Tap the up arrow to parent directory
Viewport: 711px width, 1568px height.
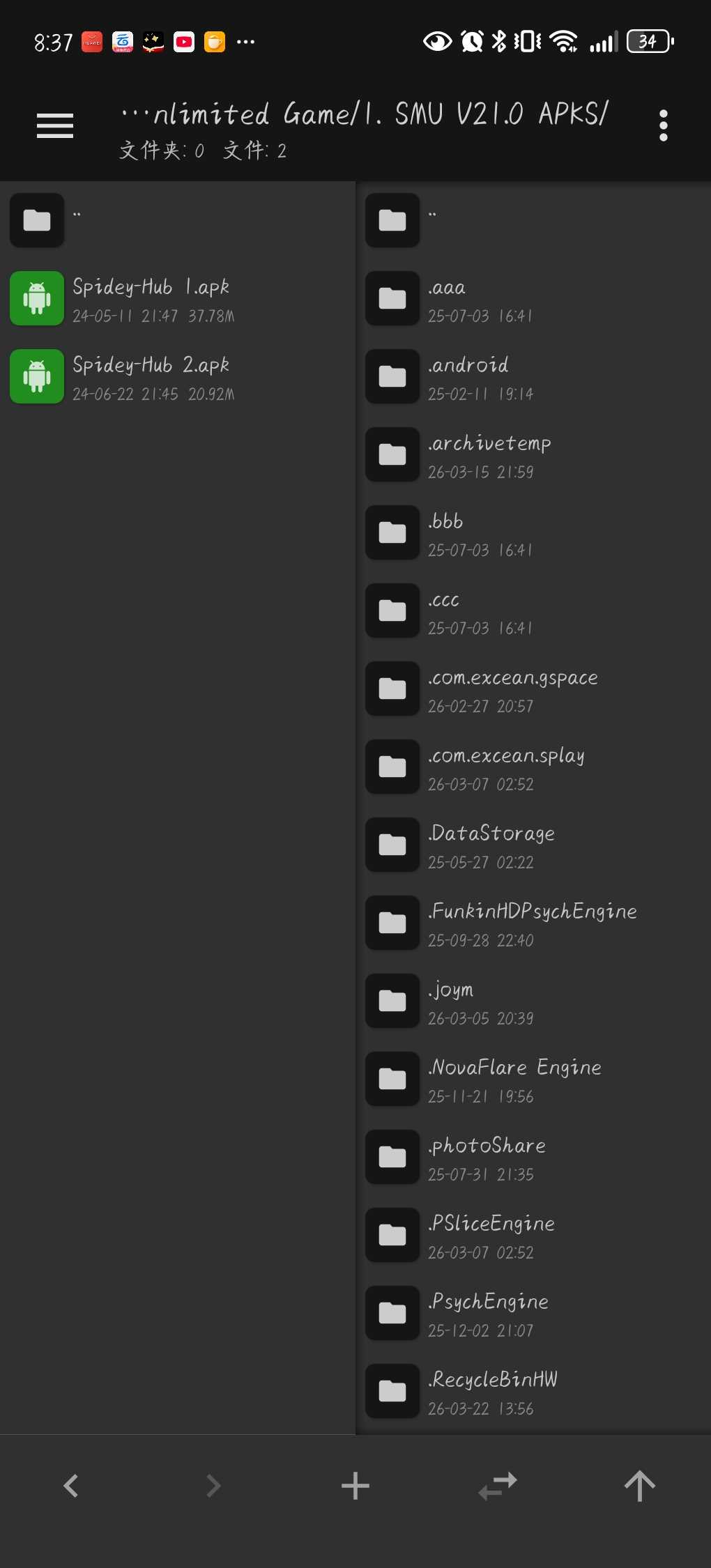[x=639, y=1485]
